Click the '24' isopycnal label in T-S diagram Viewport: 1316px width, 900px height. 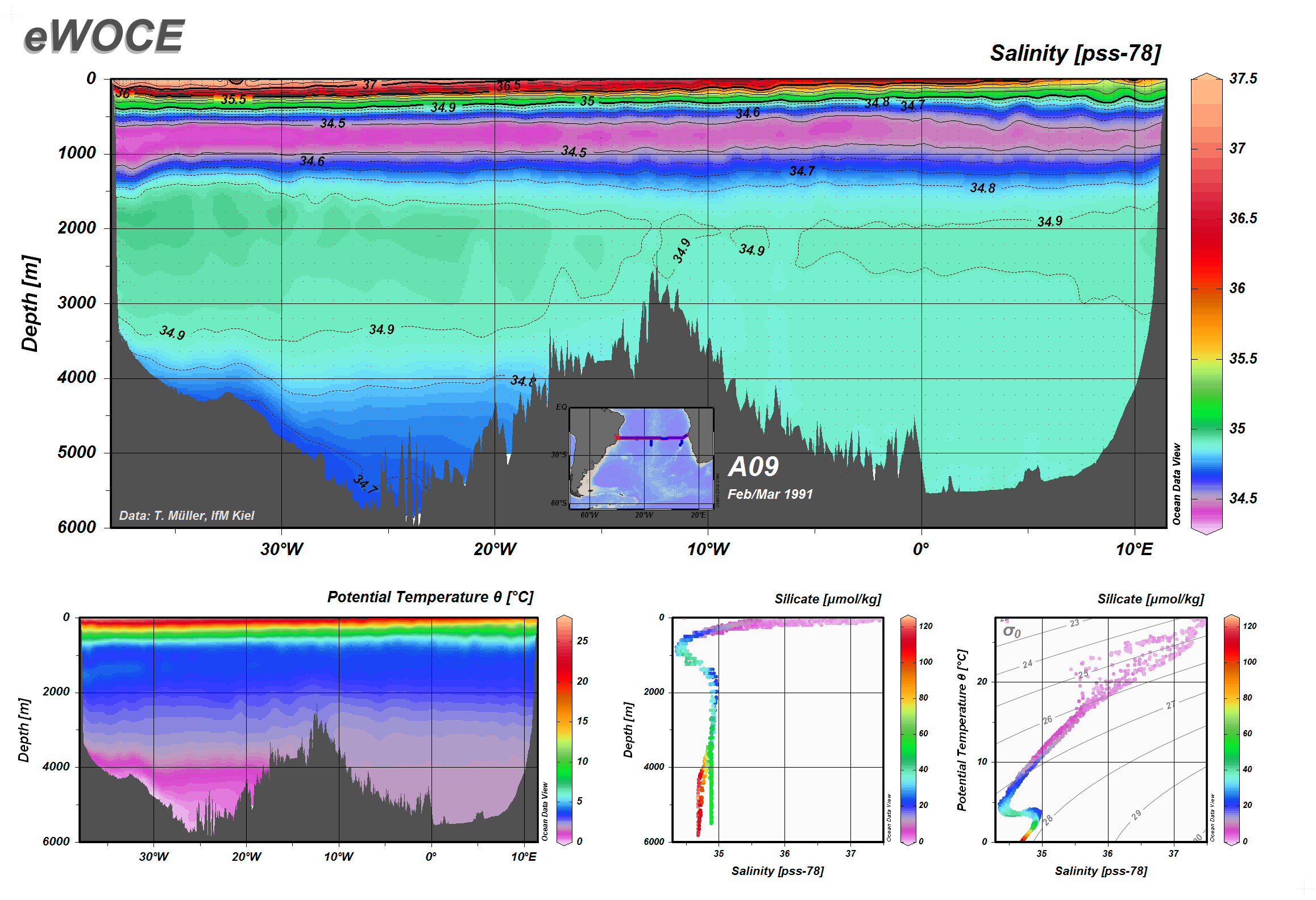point(1027,664)
